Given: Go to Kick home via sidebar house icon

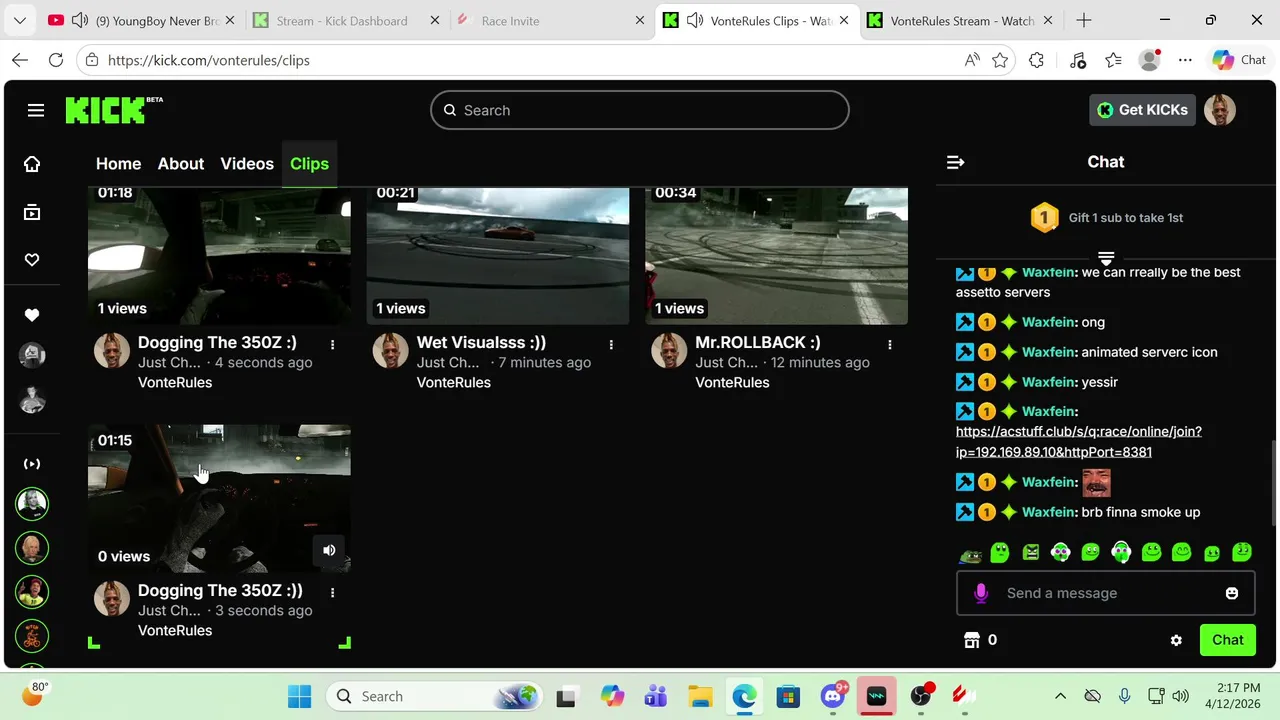Looking at the screenshot, I should tap(32, 164).
